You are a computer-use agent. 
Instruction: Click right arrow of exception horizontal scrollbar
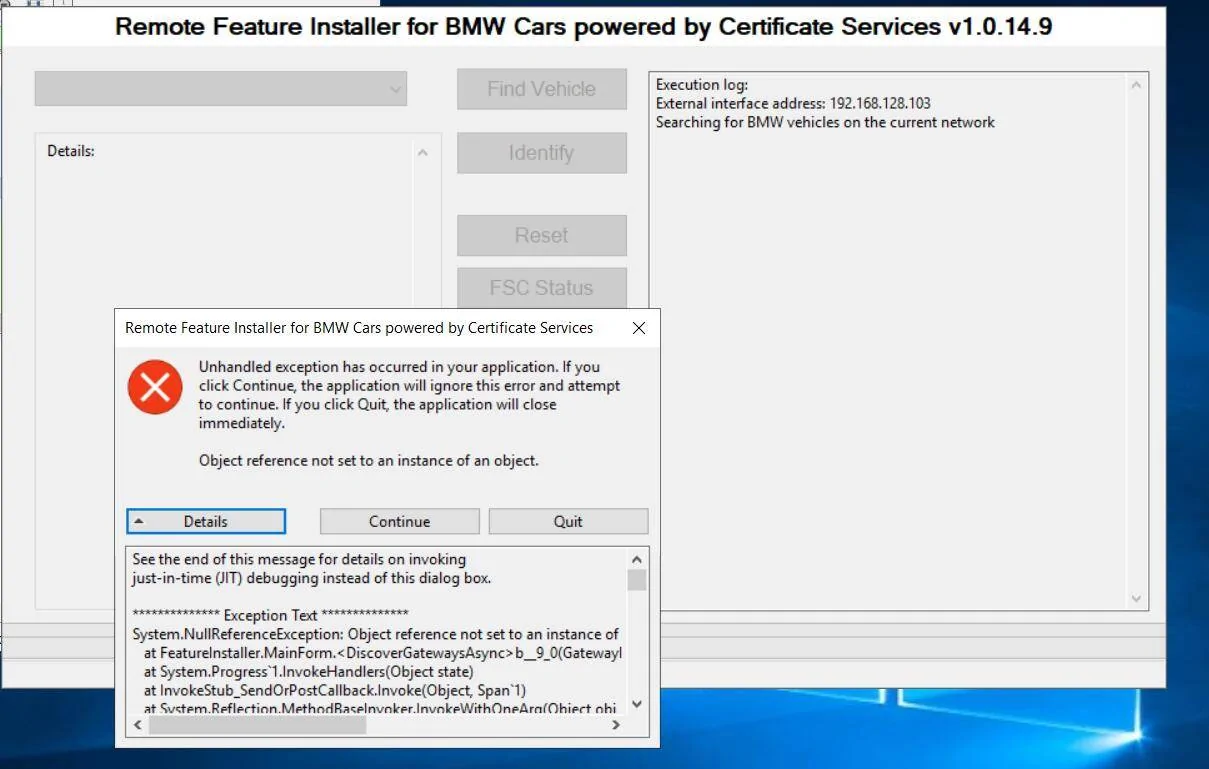pyautogui.click(x=618, y=726)
